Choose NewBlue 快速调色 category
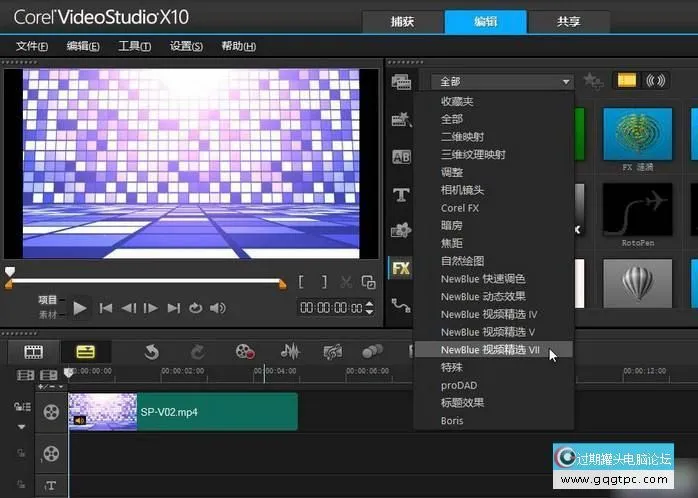The image size is (698, 498). tap(483, 279)
